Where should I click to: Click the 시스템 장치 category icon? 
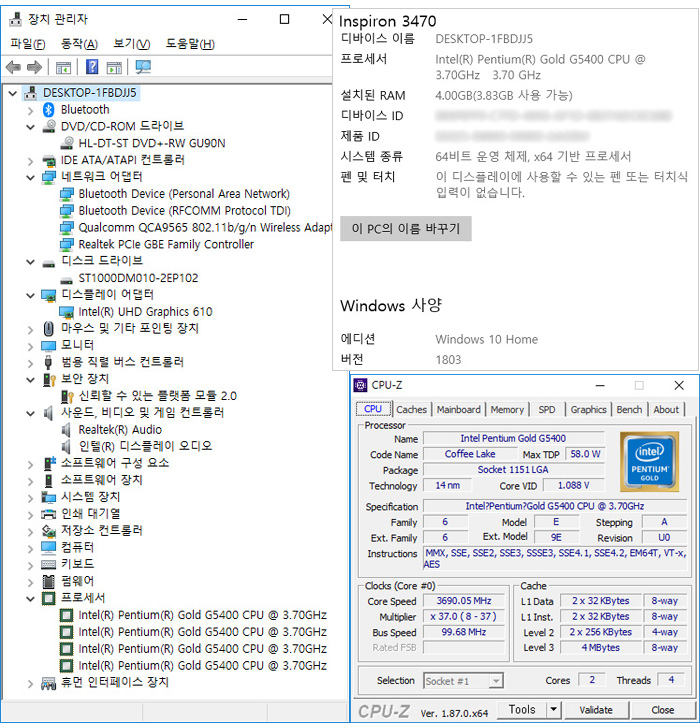pyautogui.click(x=49, y=497)
